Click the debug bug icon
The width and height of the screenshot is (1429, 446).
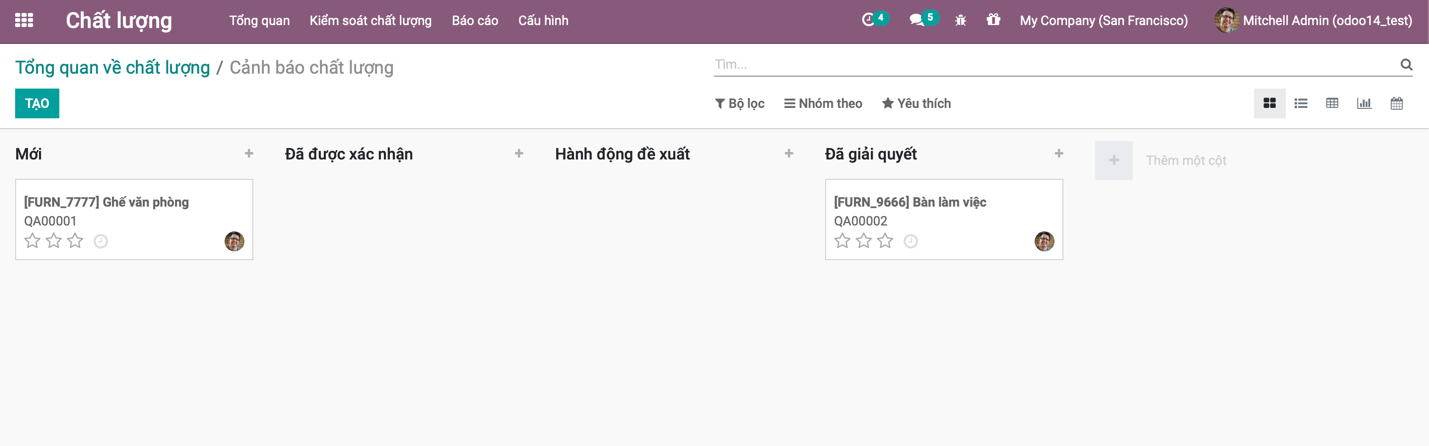961,20
